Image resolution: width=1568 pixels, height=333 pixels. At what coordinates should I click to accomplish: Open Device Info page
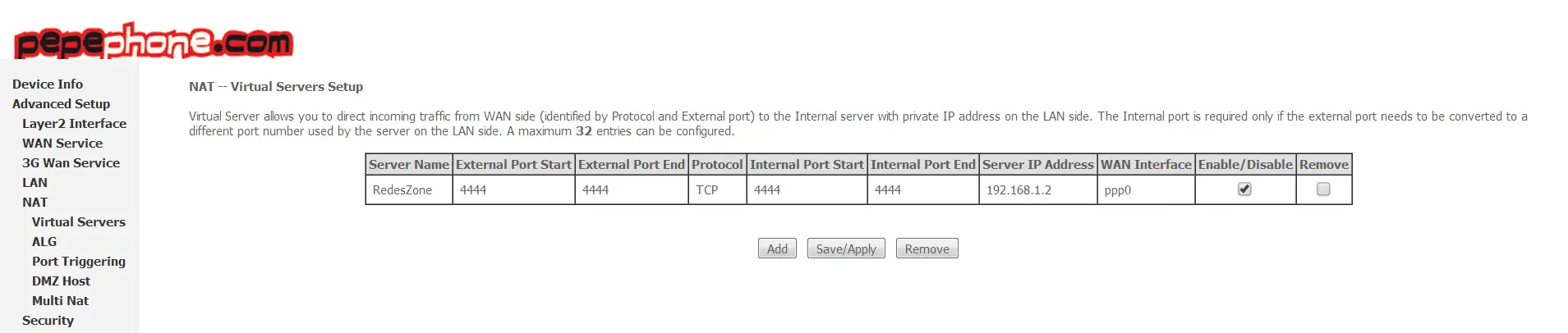tap(48, 84)
